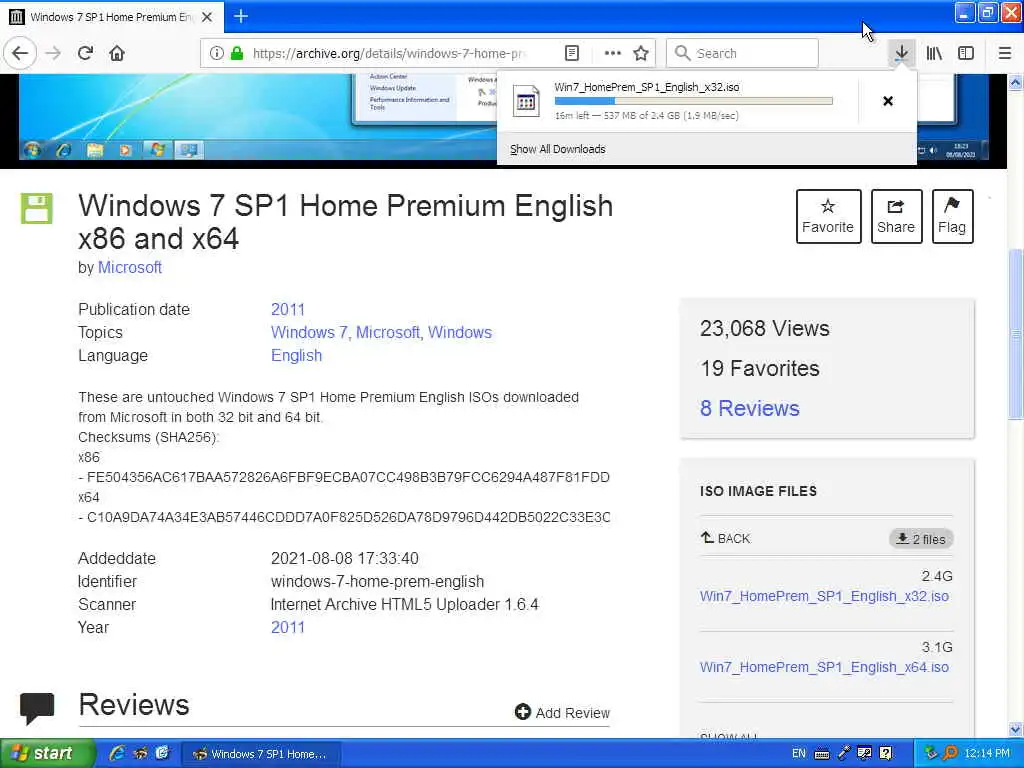The height and width of the screenshot is (768, 1024).
Task: Open the Microsoft creator link
Action: 129,267
